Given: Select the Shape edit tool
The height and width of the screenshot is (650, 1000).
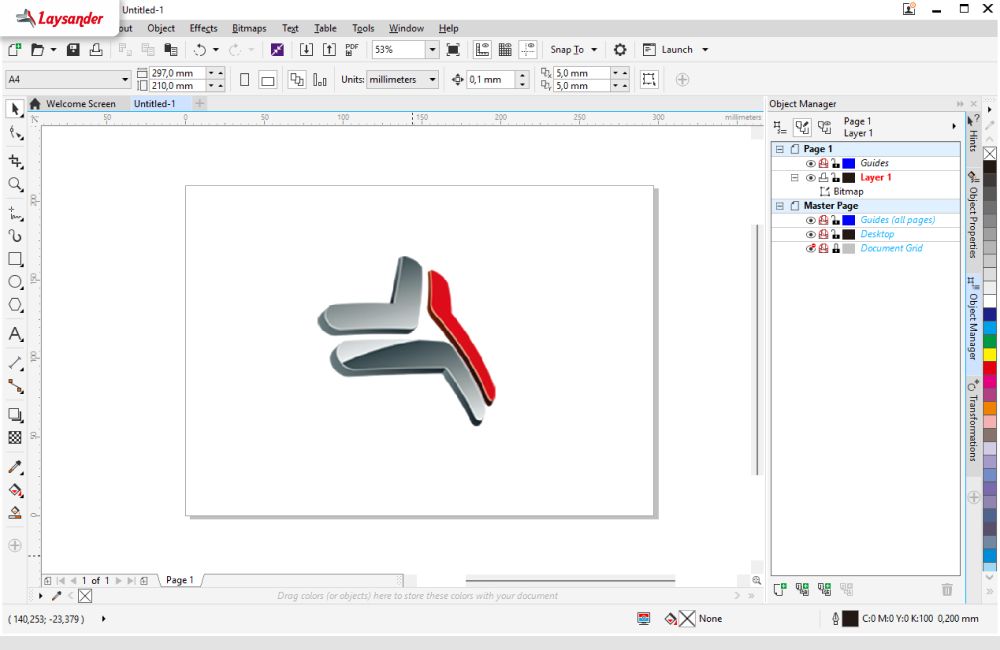Looking at the screenshot, I should click(x=15, y=133).
